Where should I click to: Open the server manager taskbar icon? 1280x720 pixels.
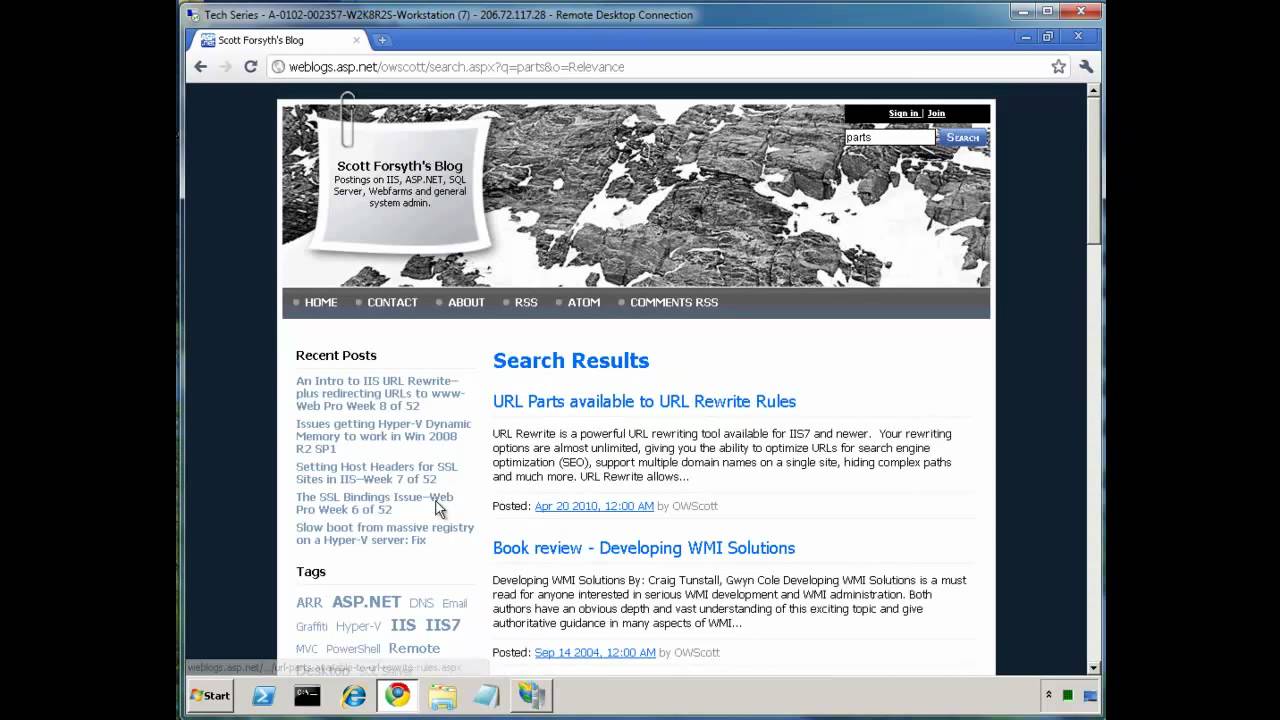(x=531, y=695)
